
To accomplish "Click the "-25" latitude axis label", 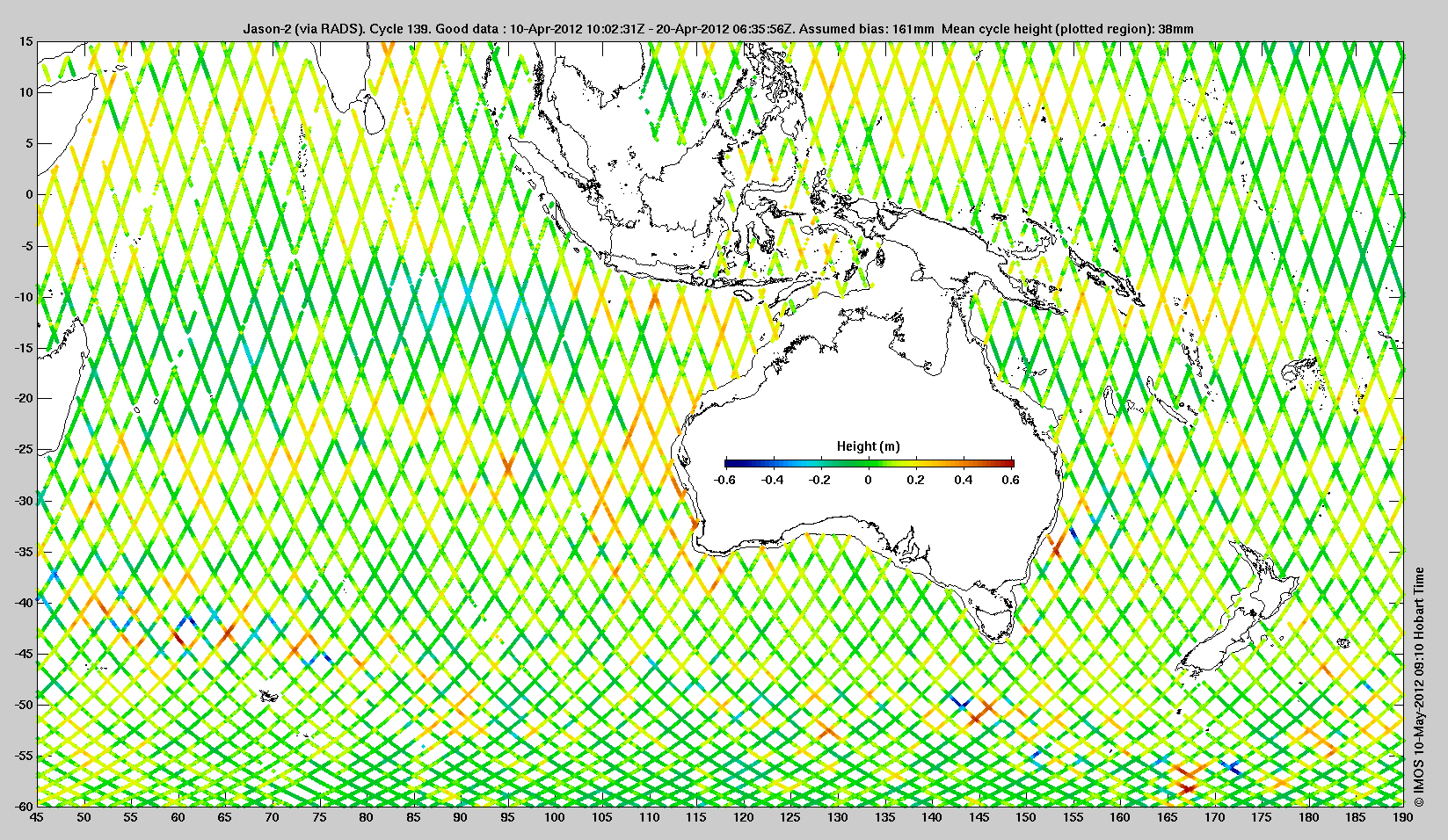I will tap(24, 449).
